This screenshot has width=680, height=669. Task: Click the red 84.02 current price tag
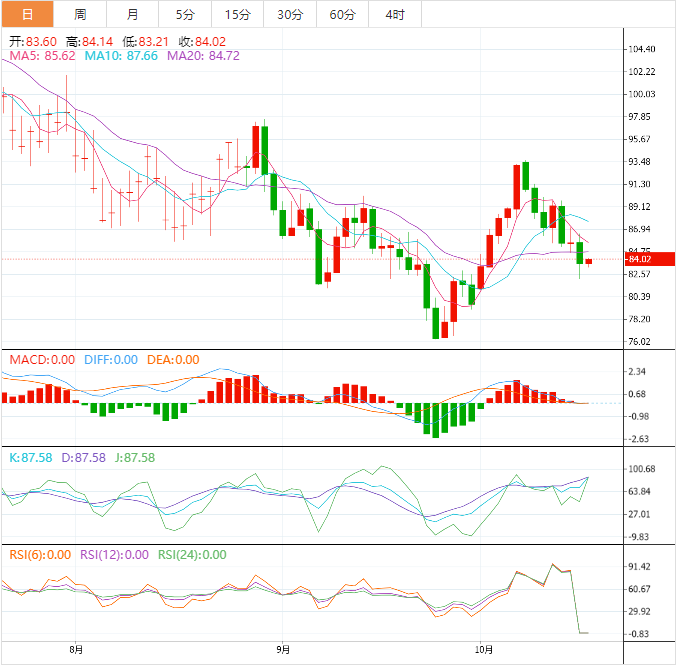(x=638, y=260)
